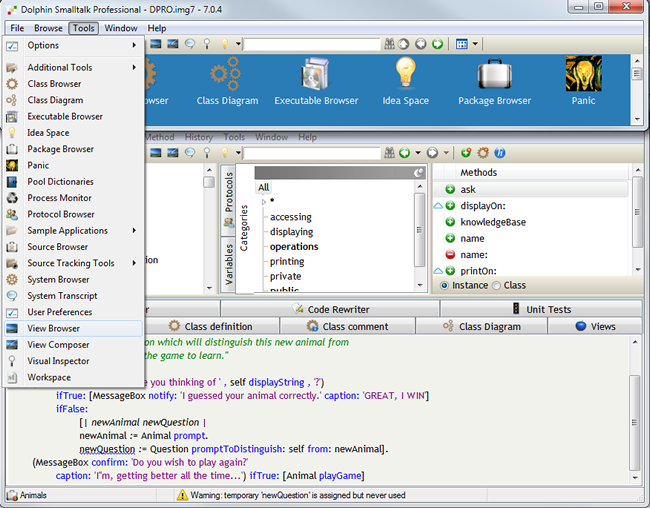Image resolution: width=650 pixels, height=508 pixels.
Task: Choose Workspace from Tools menu
Action: click(74, 377)
